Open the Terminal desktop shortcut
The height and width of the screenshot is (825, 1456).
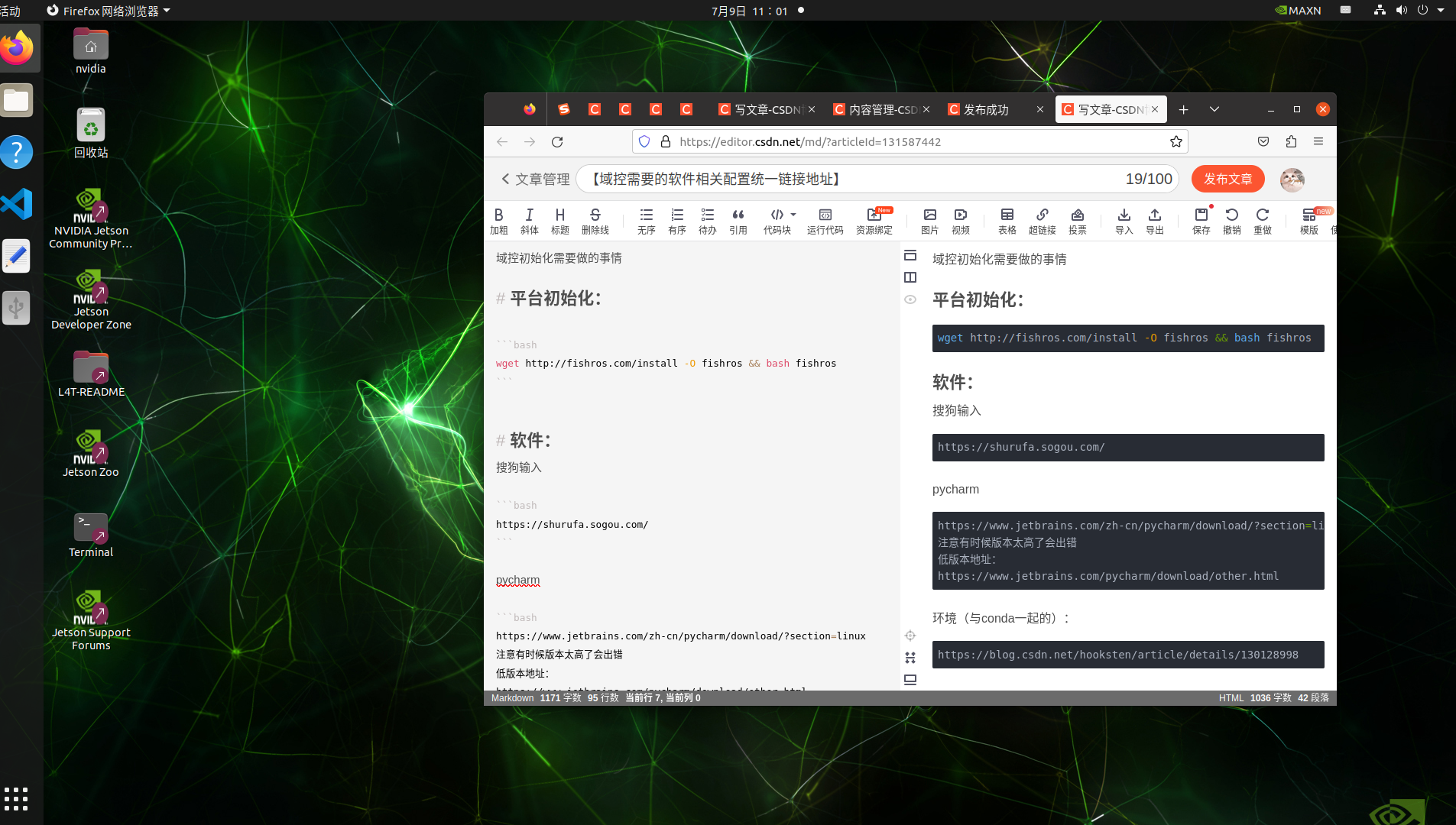point(91,535)
